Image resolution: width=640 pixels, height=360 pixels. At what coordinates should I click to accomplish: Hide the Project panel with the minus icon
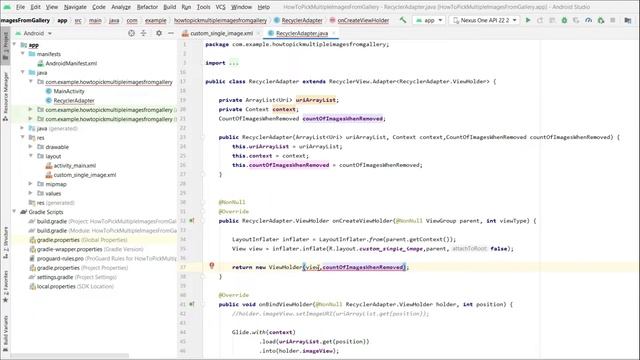171,33
